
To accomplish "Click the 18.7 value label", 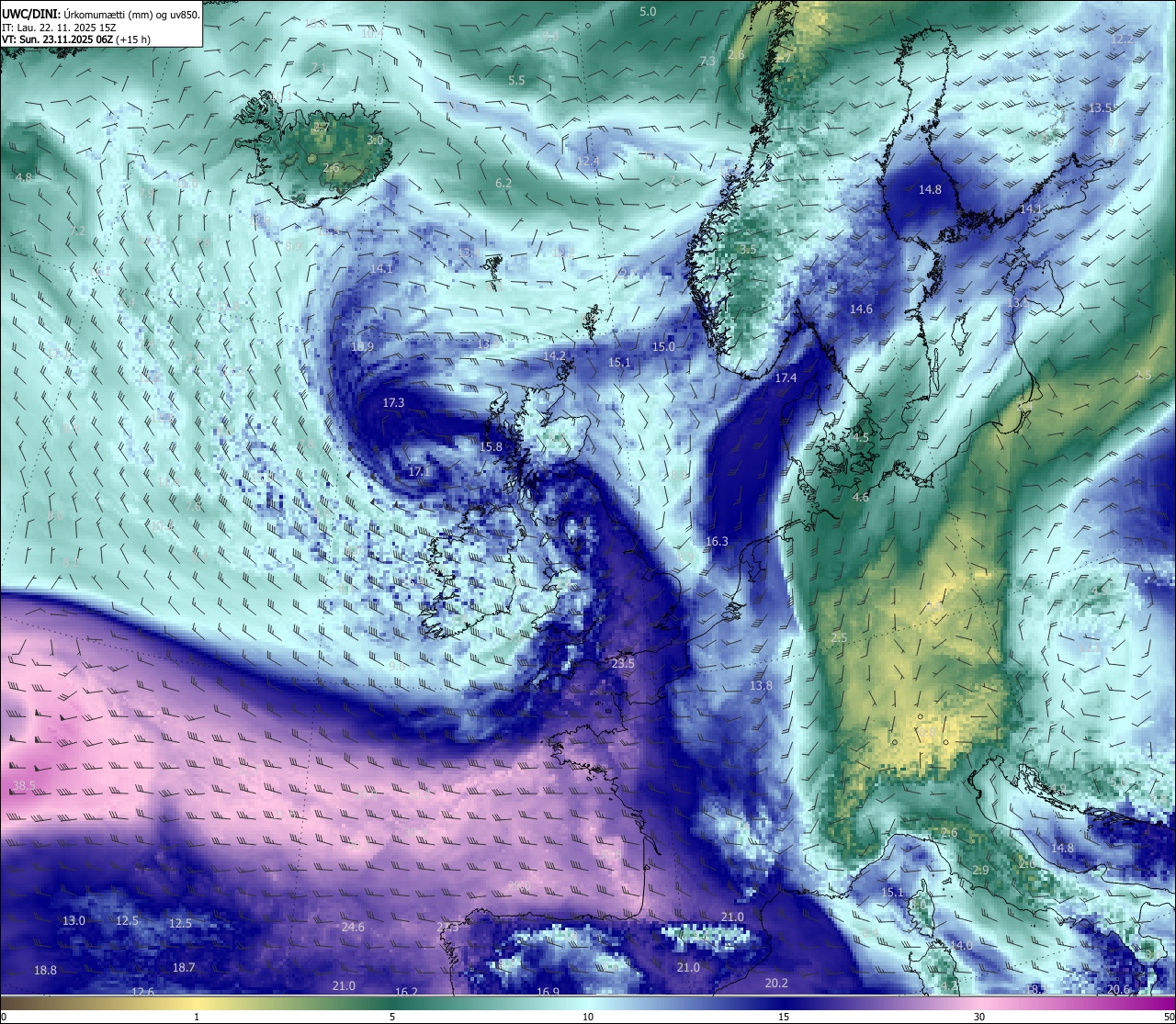I will point(184,967).
